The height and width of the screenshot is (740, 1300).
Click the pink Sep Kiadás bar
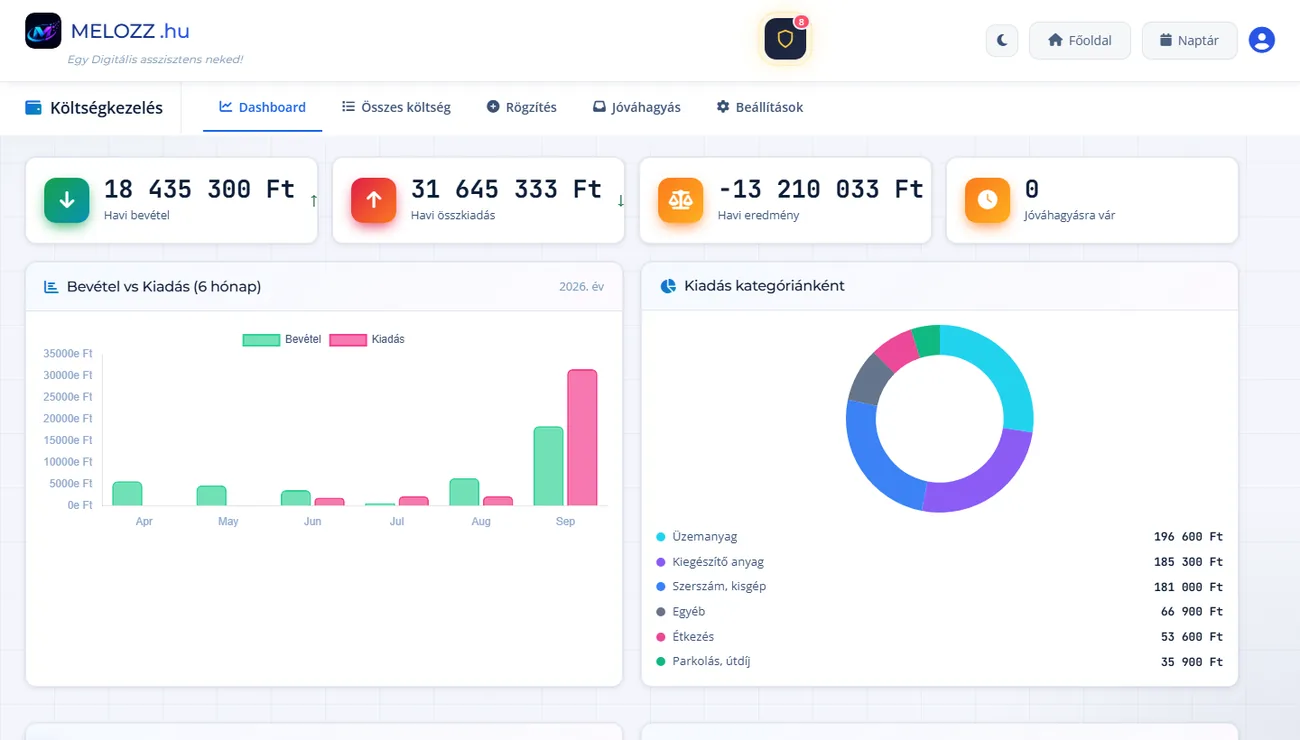tap(582, 438)
